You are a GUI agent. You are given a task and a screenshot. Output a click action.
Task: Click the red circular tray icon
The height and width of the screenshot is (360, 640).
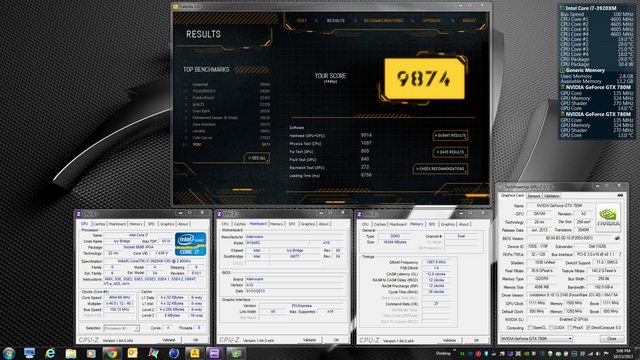478,354
